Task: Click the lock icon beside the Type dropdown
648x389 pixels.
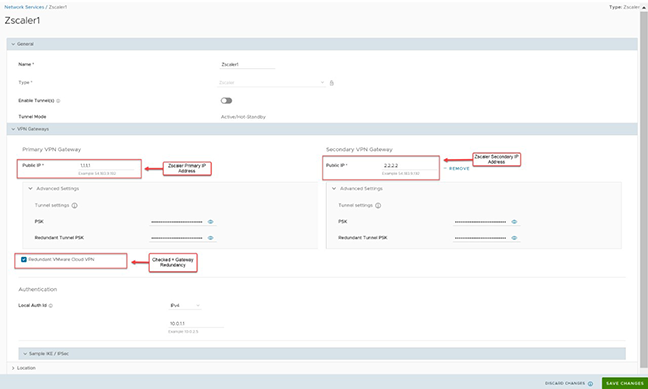Action: (331, 83)
